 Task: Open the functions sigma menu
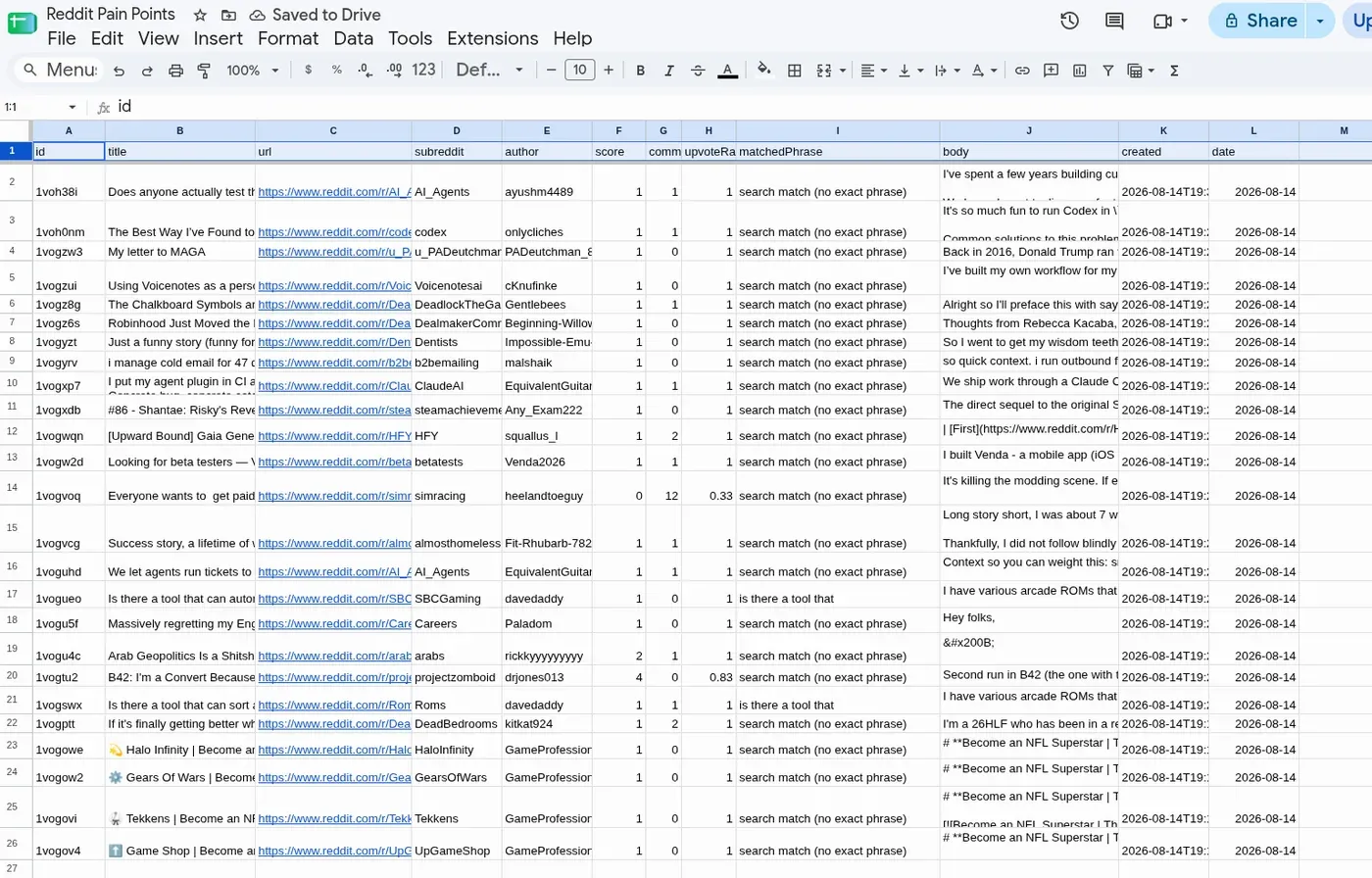coord(1174,71)
